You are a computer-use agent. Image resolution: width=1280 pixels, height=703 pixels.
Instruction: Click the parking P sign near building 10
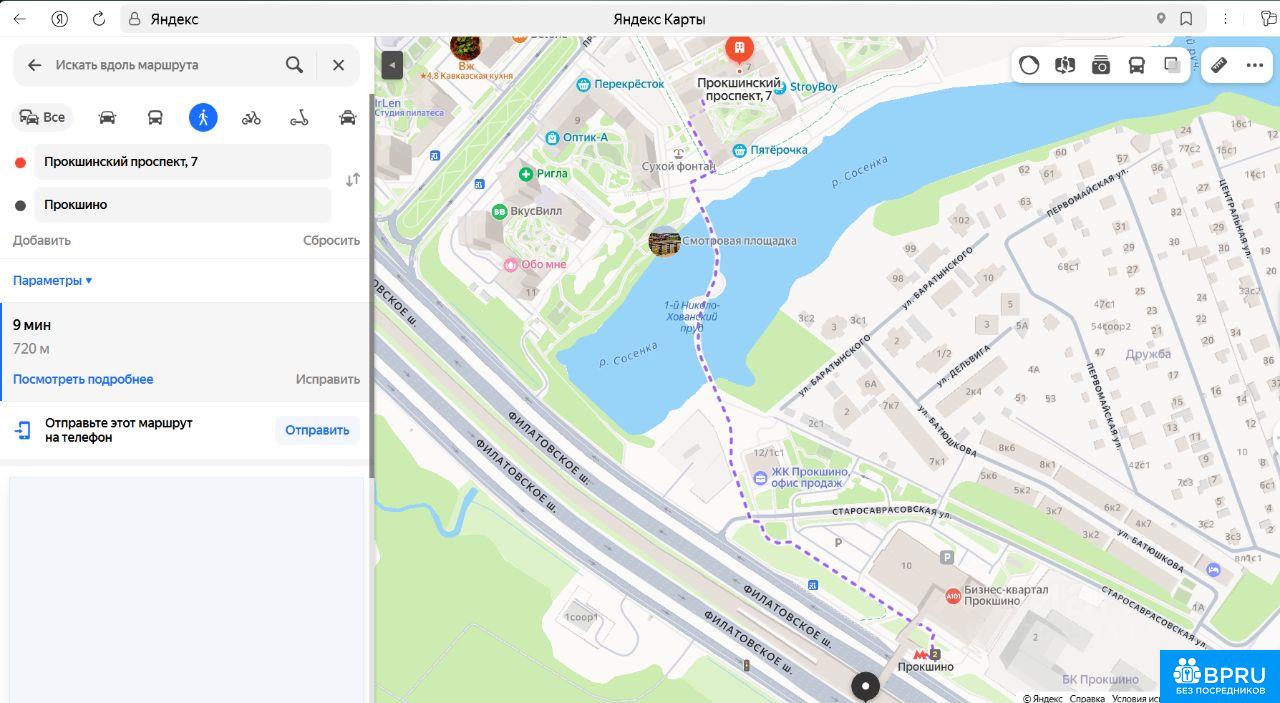pyautogui.click(x=947, y=558)
